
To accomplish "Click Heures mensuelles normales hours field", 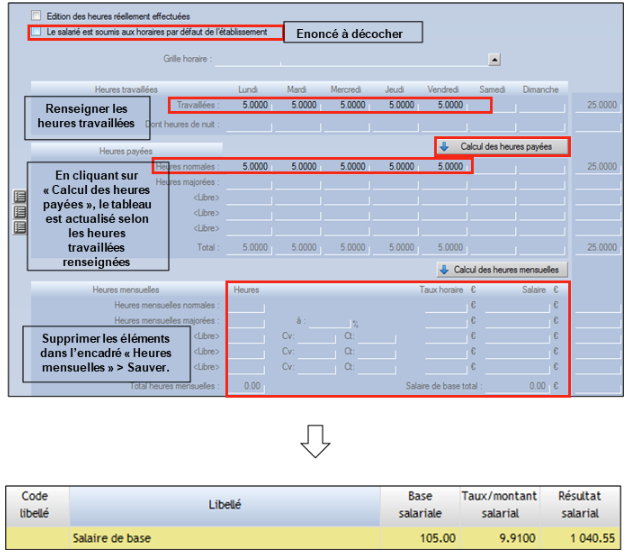I will (247, 306).
